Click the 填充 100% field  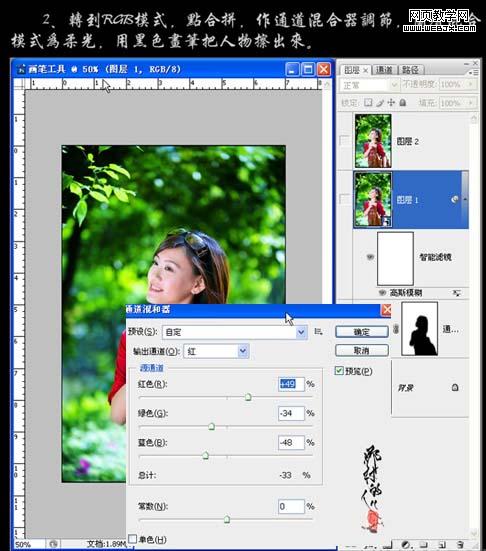pyautogui.click(x=453, y=103)
